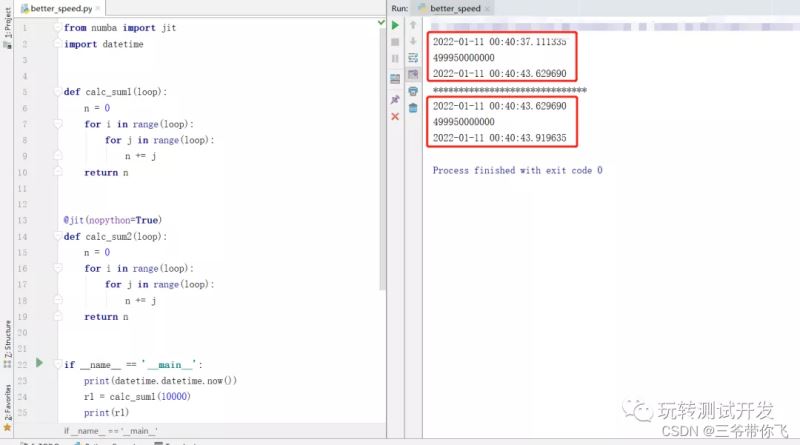800x445 pixels.
Task: Click the red Close X in Run toolbar
Action: pyautogui.click(x=395, y=116)
